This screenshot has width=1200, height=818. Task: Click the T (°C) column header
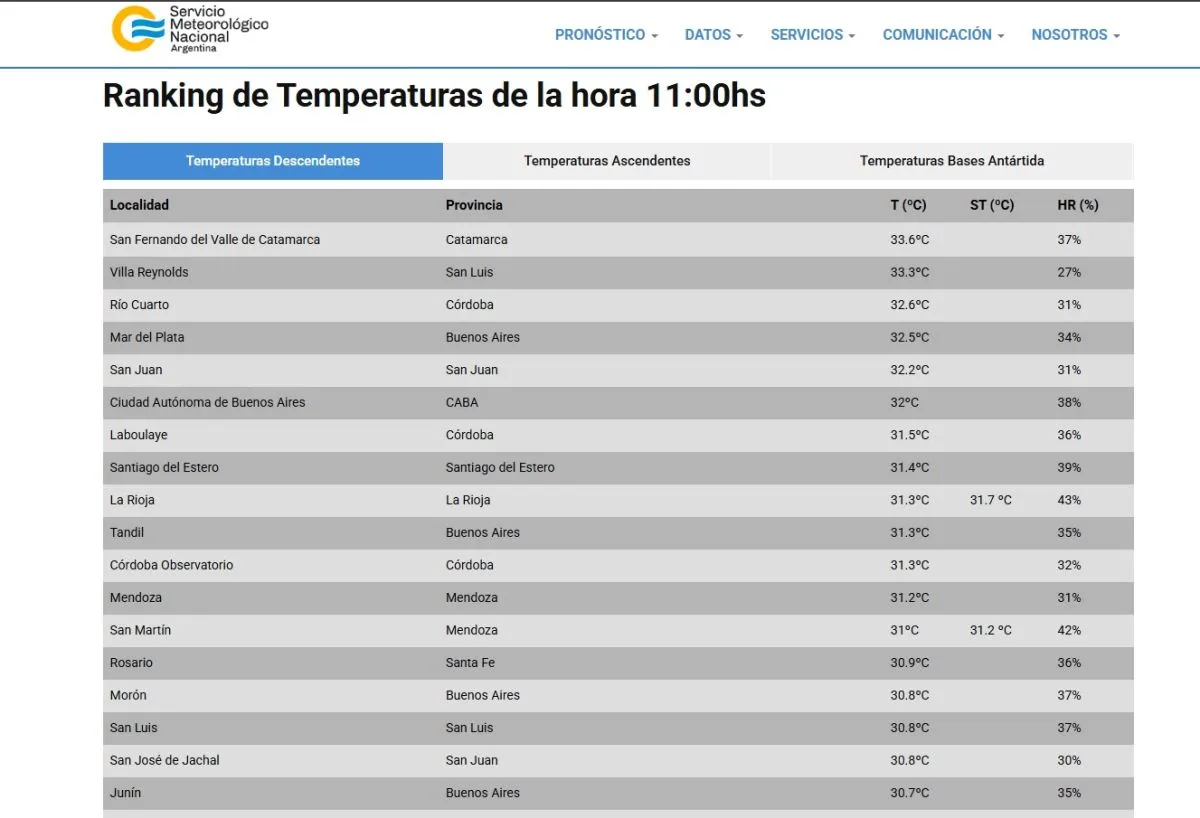tap(908, 205)
